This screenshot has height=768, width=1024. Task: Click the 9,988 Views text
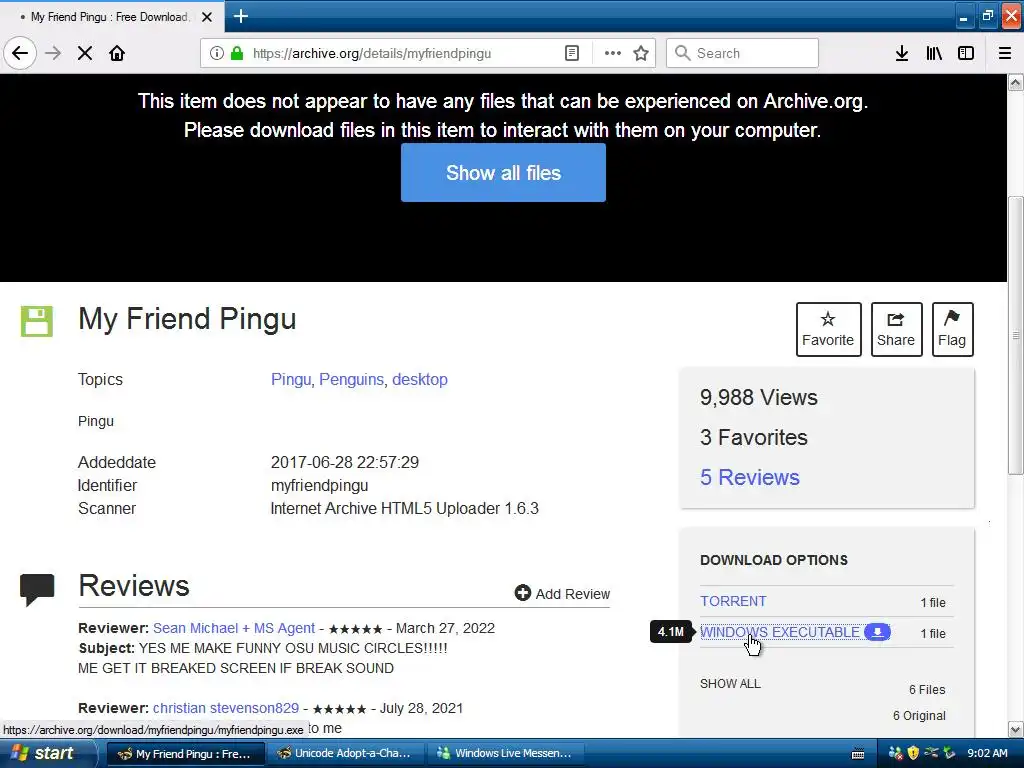point(759,398)
